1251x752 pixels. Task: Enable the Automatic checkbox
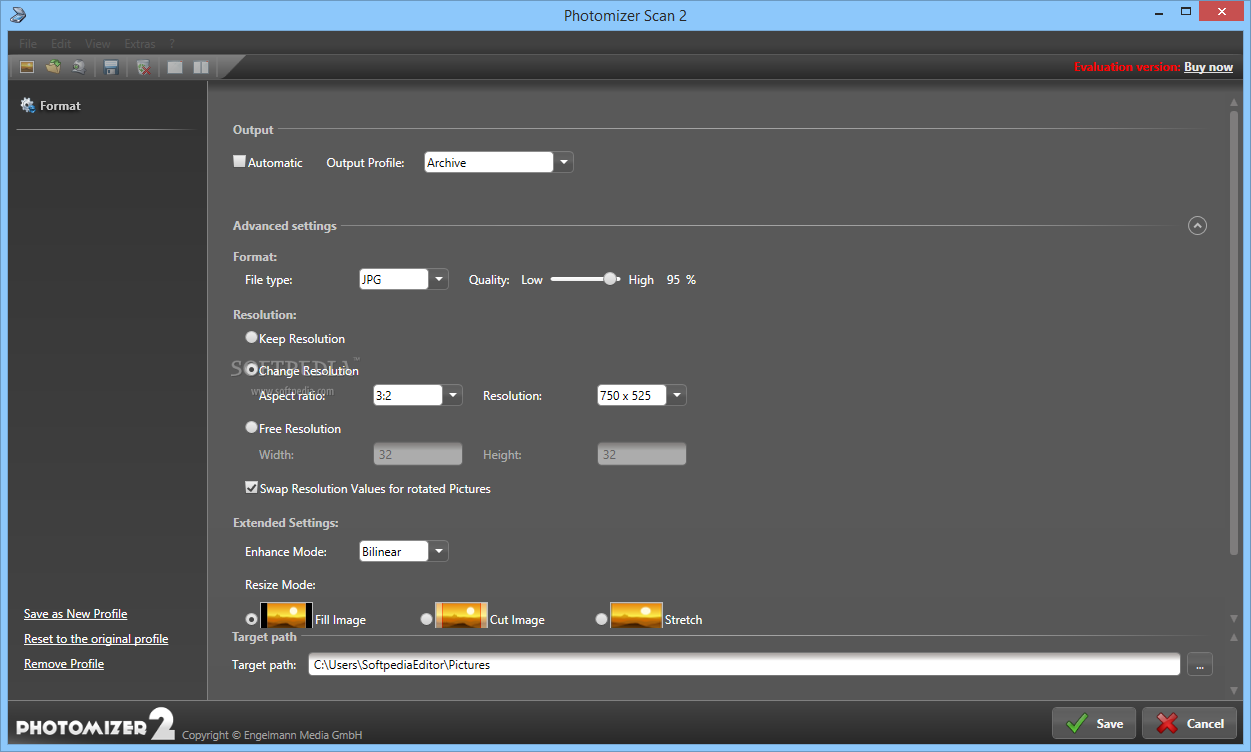coord(239,161)
